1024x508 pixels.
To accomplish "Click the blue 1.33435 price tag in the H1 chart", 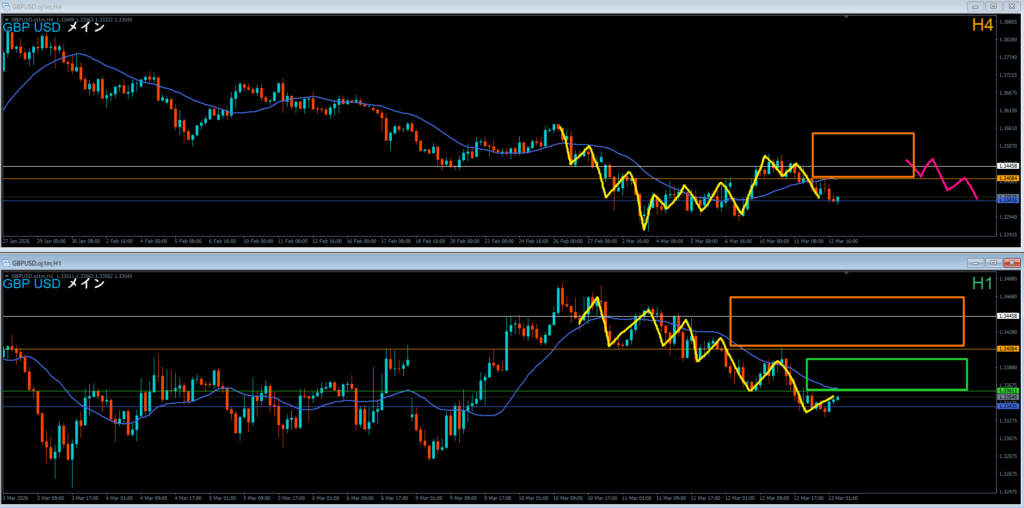I will click(x=1008, y=406).
